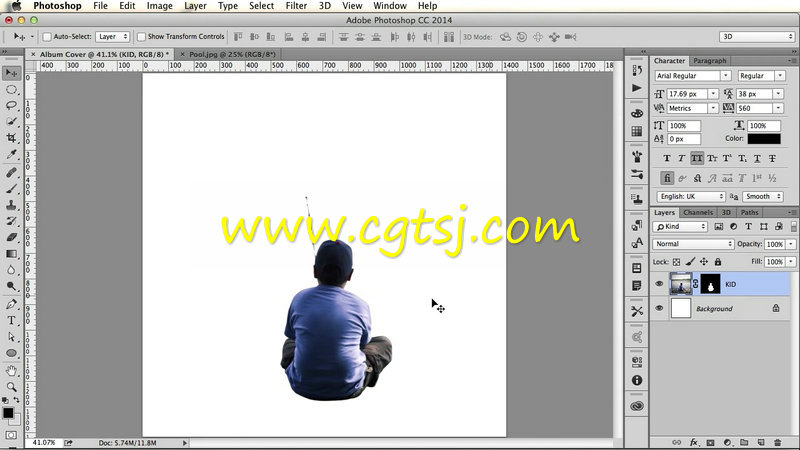
Task: Toggle Lock all layer button
Action: tap(718, 262)
